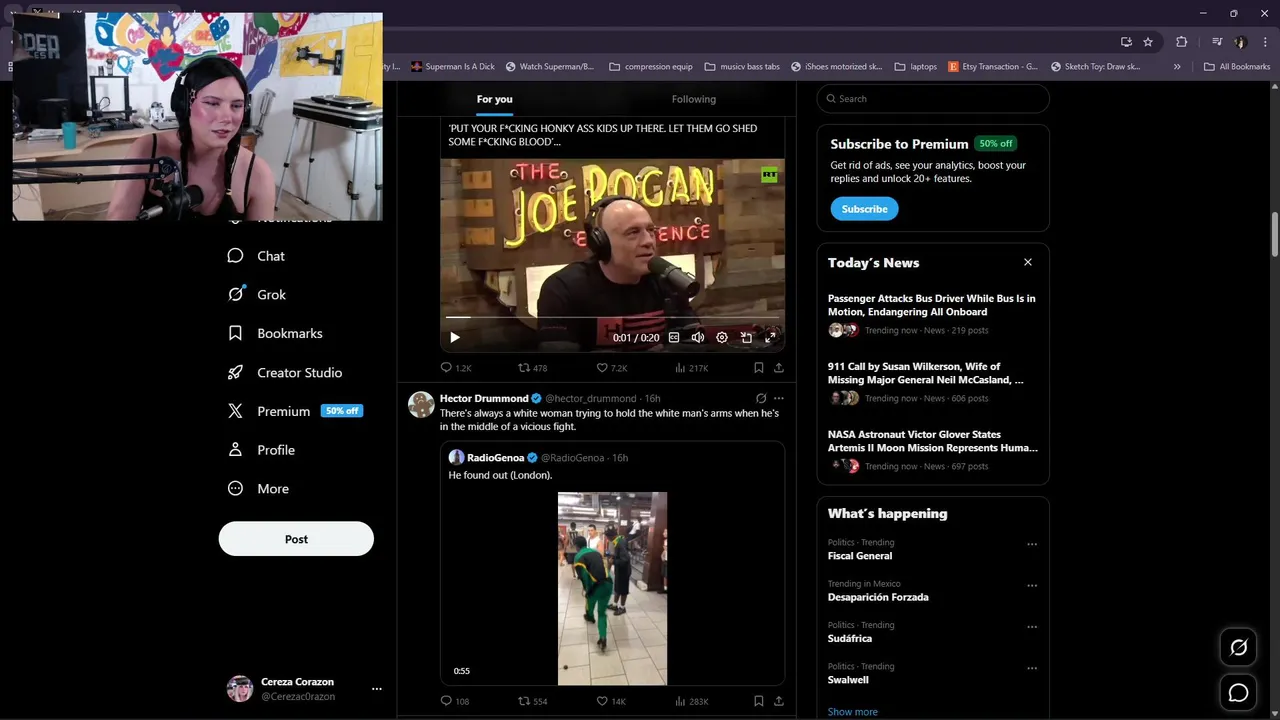Bookmark the Joe Rogan video post
This screenshot has width=1280, height=720.
(758, 368)
